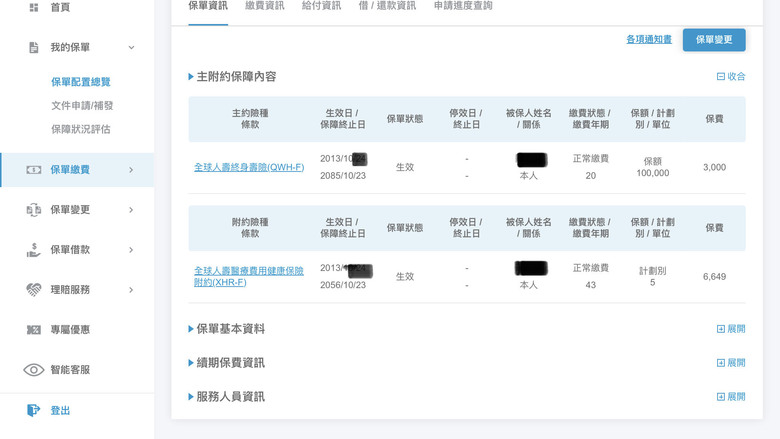
Task: Click the 專屬優惠 coupon icon
Action: (x=34, y=330)
